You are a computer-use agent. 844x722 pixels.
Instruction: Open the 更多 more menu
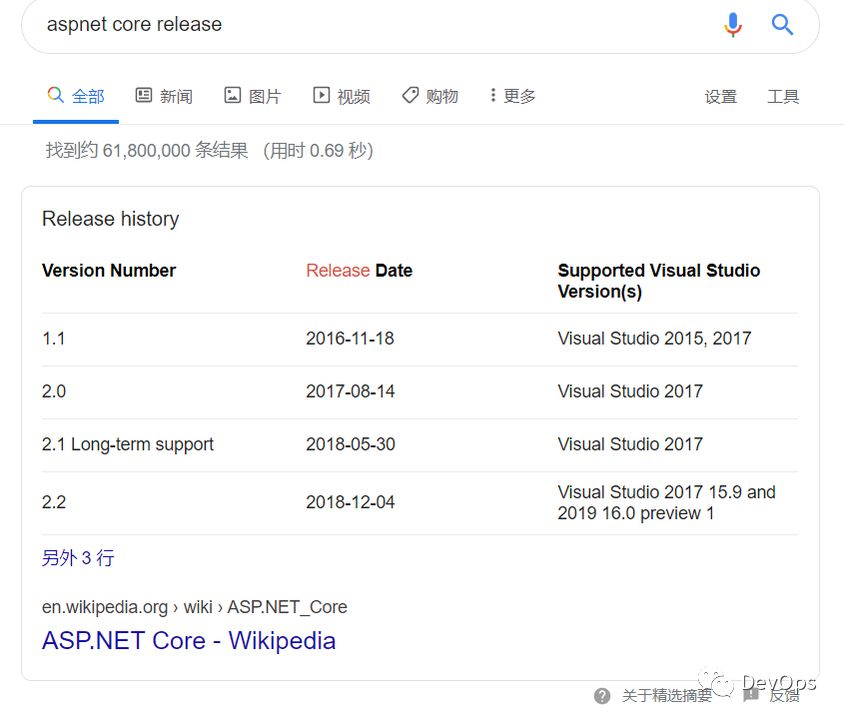coord(512,96)
